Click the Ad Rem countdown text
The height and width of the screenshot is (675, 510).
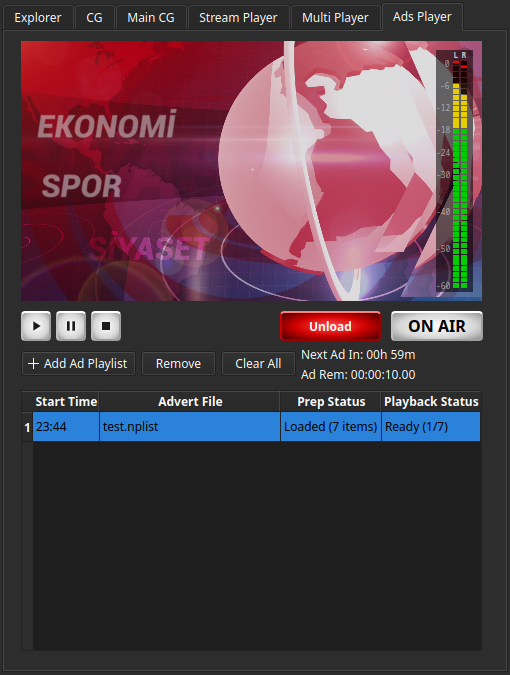pyautogui.click(x=358, y=375)
